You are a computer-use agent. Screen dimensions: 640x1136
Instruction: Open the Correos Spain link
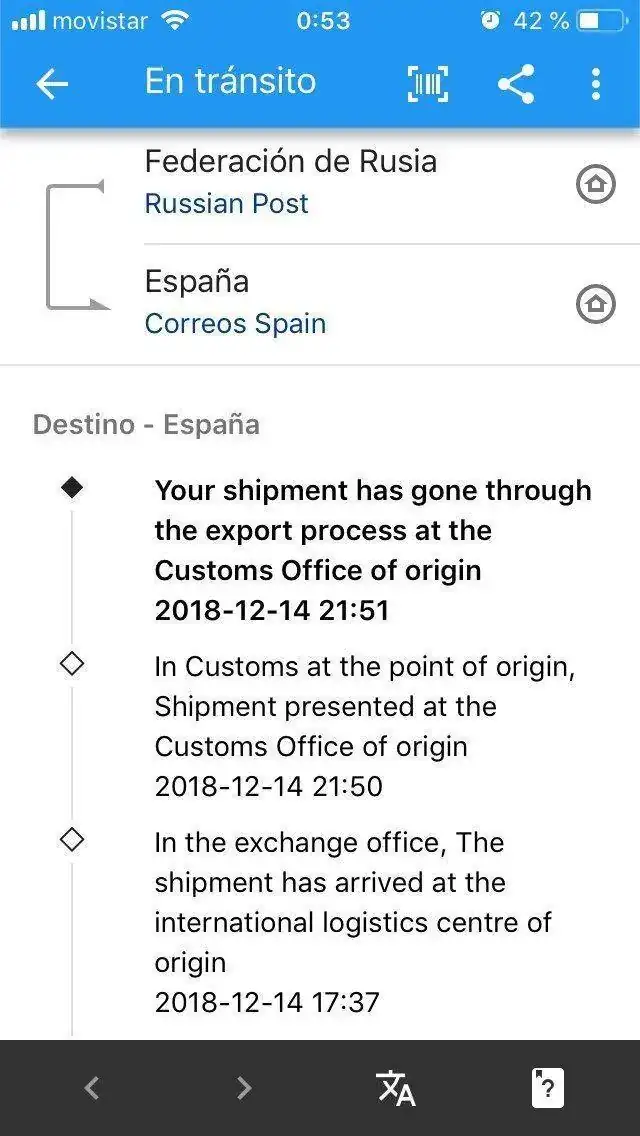235,323
